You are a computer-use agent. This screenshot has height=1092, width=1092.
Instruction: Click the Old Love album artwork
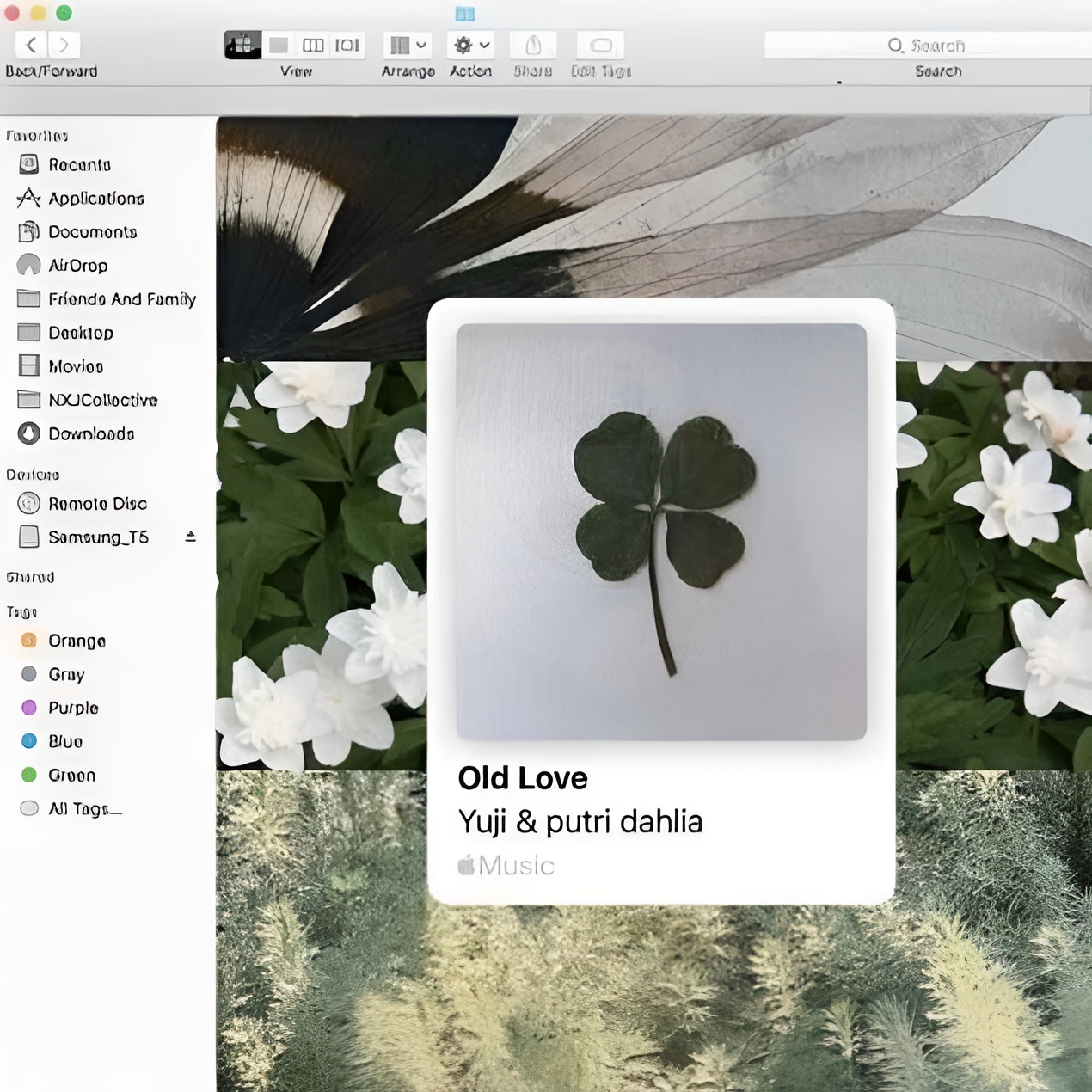click(x=661, y=531)
